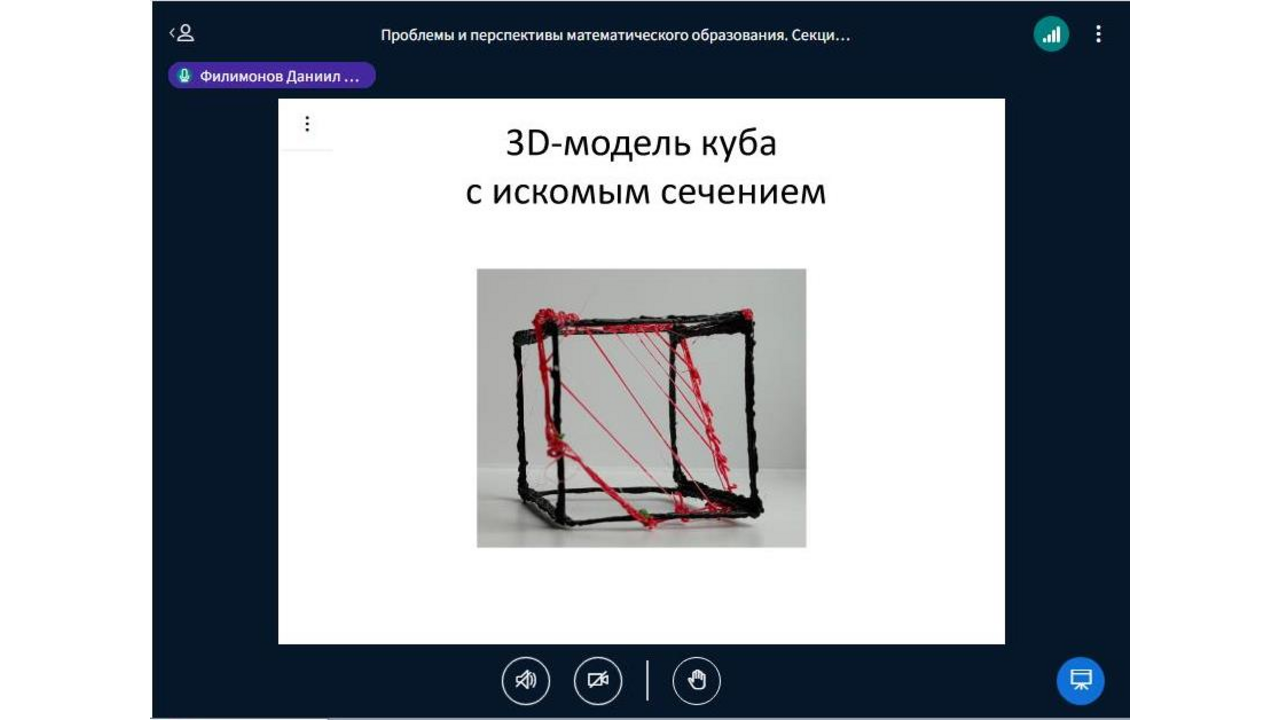Click the slide heading 3D-модель куба
This screenshot has height=720, width=1280.
641,143
